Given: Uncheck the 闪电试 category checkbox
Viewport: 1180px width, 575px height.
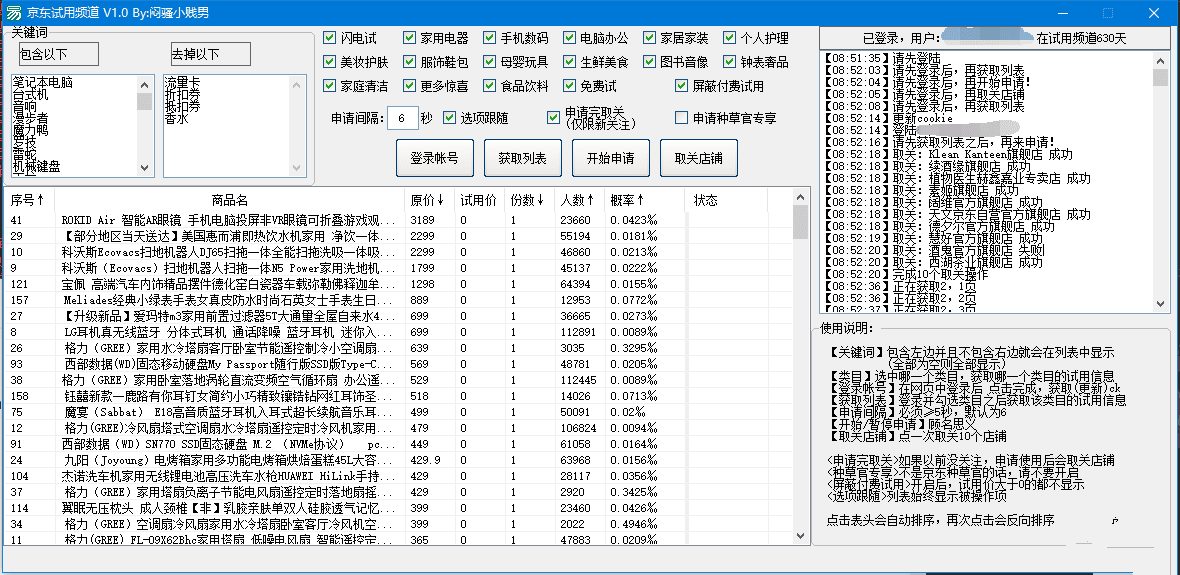Looking at the screenshot, I should point(330,38).
